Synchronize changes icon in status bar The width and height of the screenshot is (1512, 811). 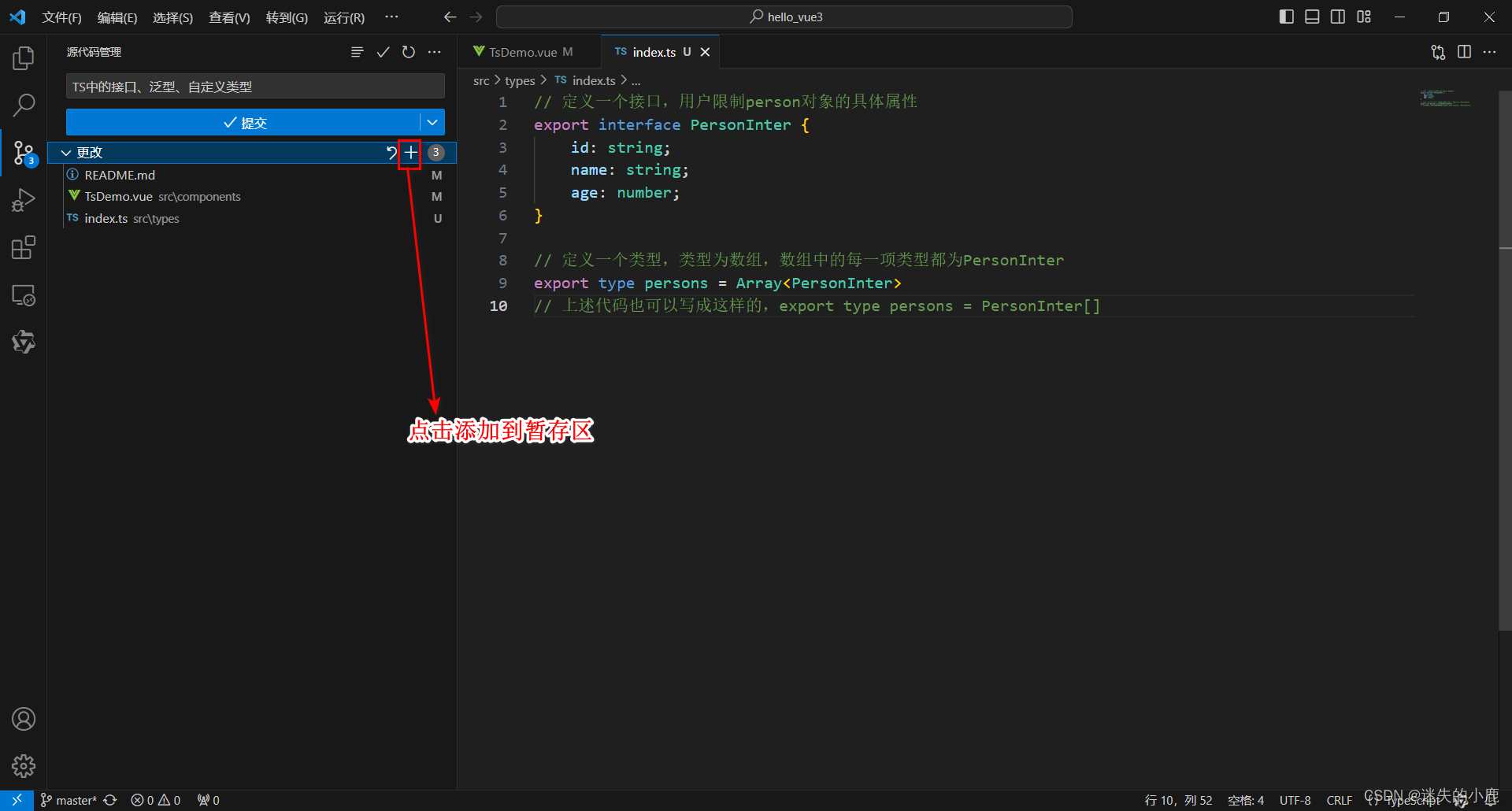(110, 800)
